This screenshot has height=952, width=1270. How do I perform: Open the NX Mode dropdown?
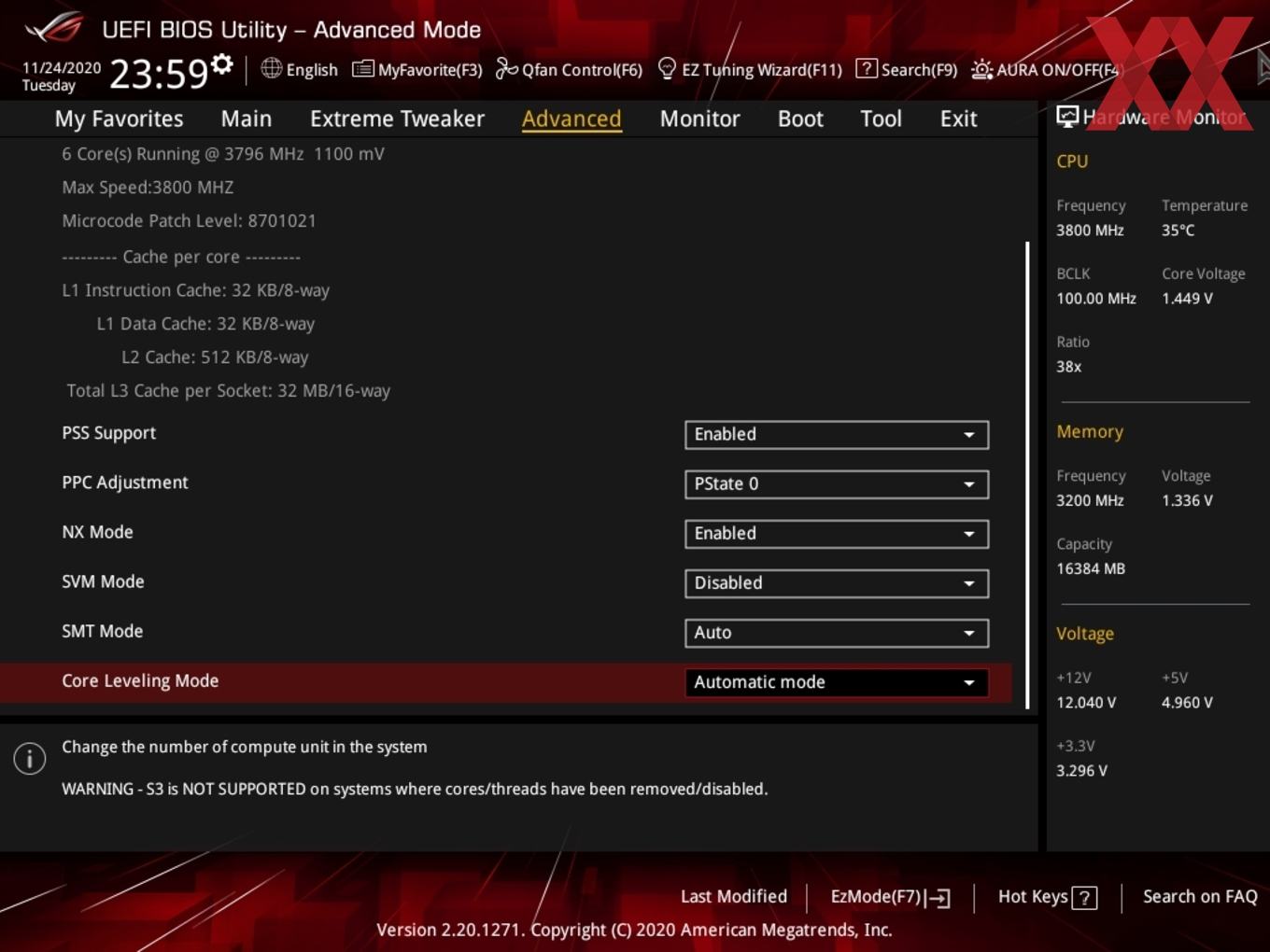pos(837,534)
